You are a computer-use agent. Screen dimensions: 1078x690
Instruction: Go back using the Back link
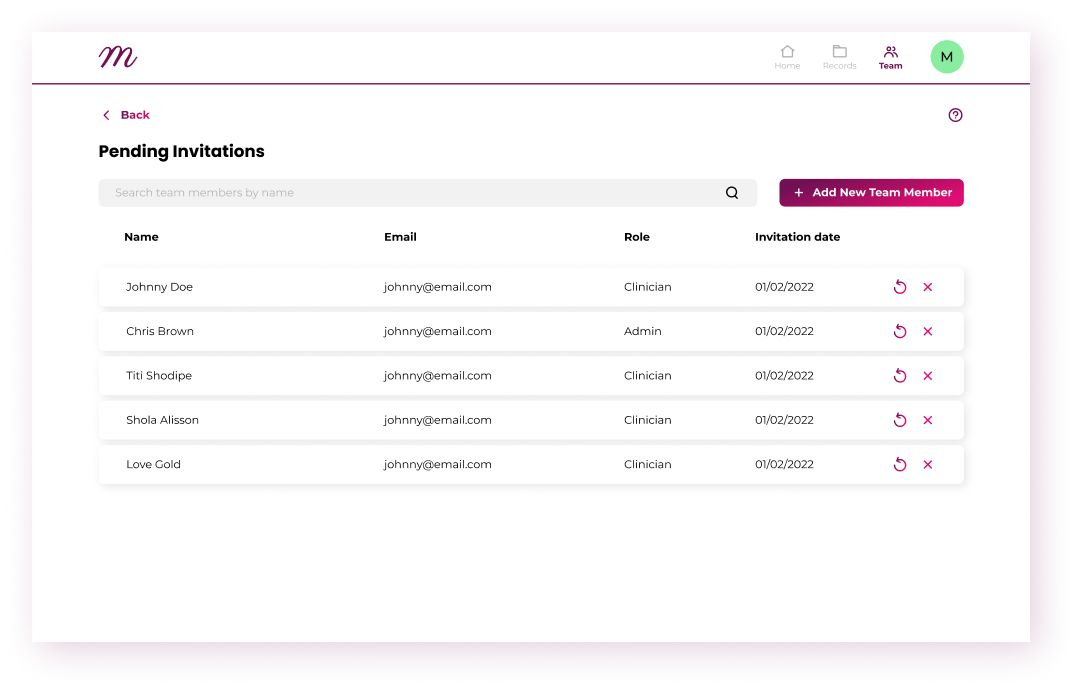tap(126, 115)
